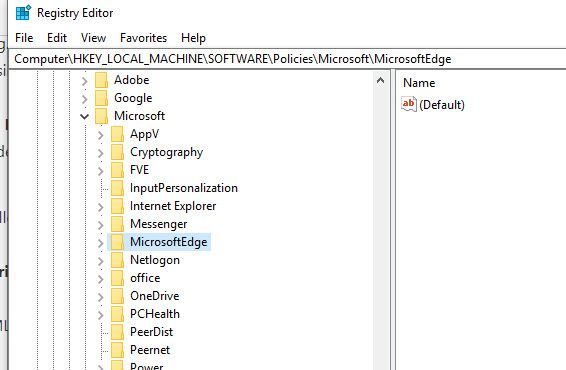This screenshot has width=566, height=370.
Task: Click the (Default) string value icon
Action: (409, 104)
